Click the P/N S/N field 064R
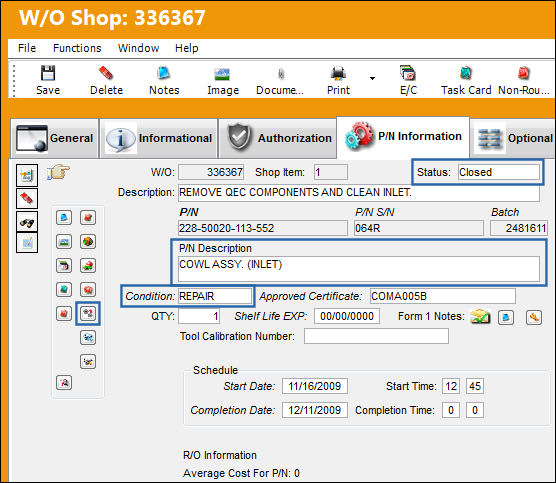This screenshot has width=556, height=483. 419,228
